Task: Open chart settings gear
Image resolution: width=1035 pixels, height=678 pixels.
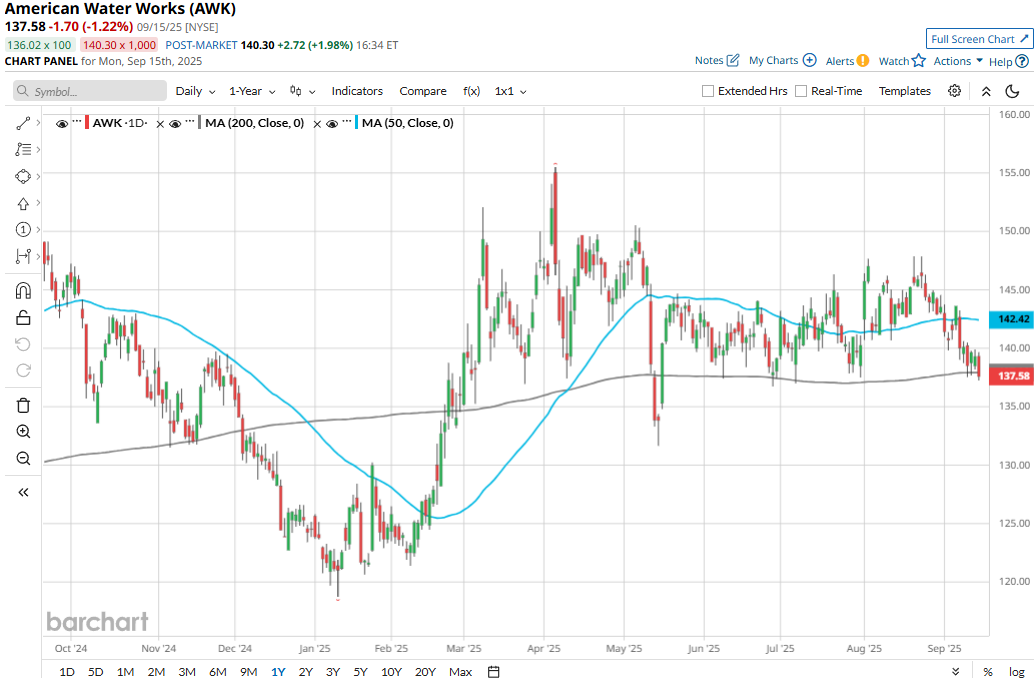Action: coord(954,91)
